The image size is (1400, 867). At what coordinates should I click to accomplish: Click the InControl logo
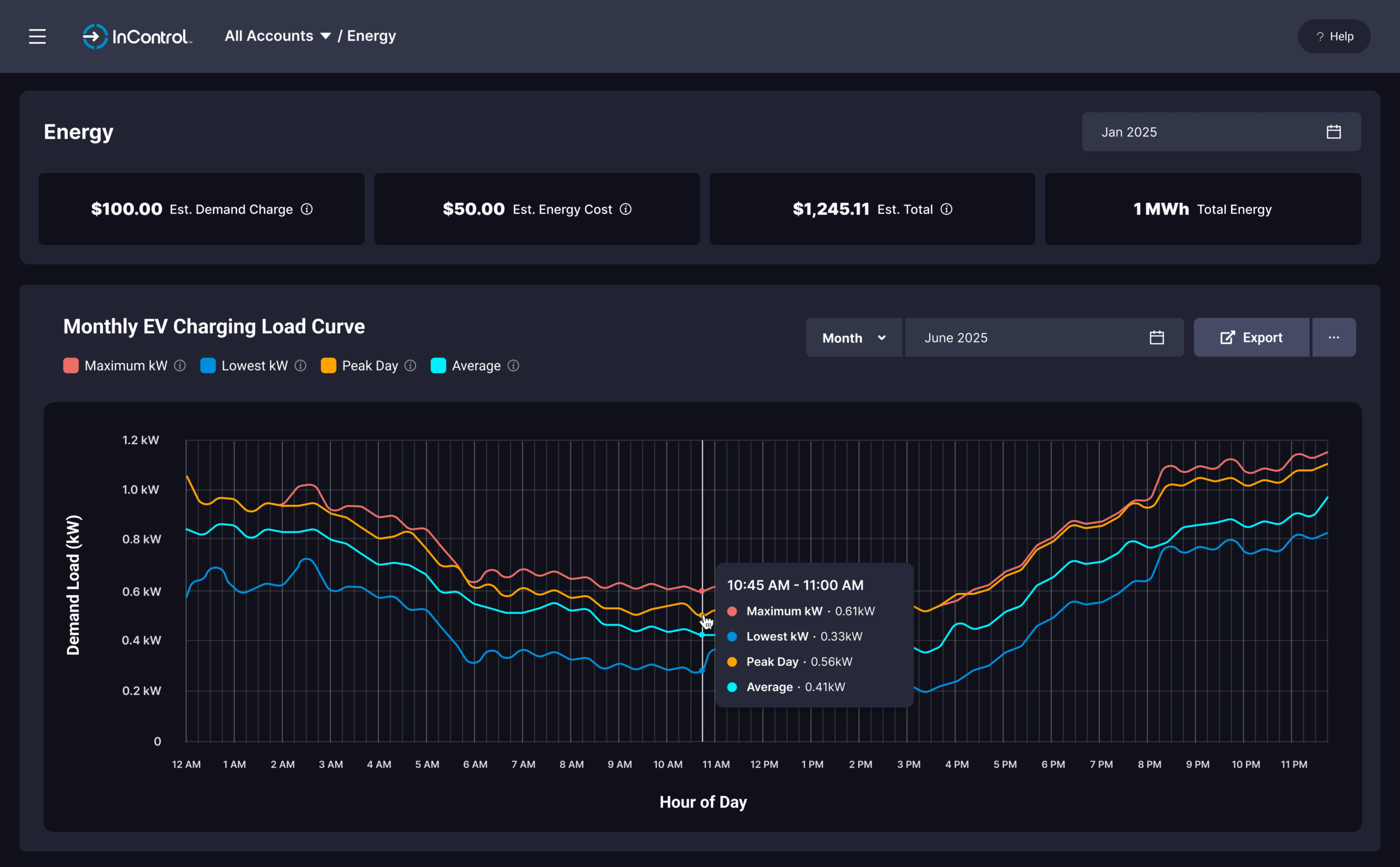pos(137,37)
